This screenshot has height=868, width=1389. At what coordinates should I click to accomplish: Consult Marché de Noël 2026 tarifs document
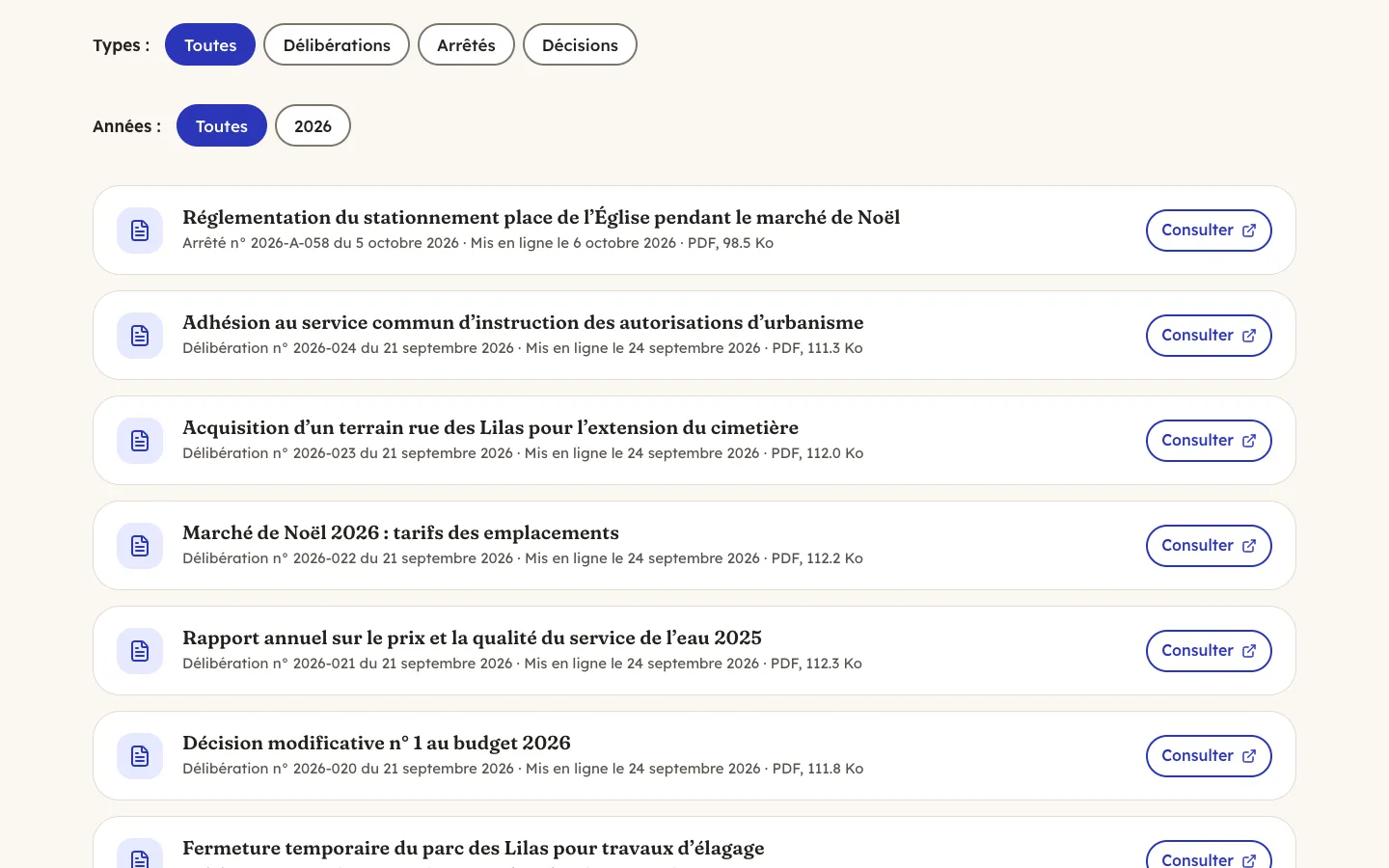coord(1209,546)
